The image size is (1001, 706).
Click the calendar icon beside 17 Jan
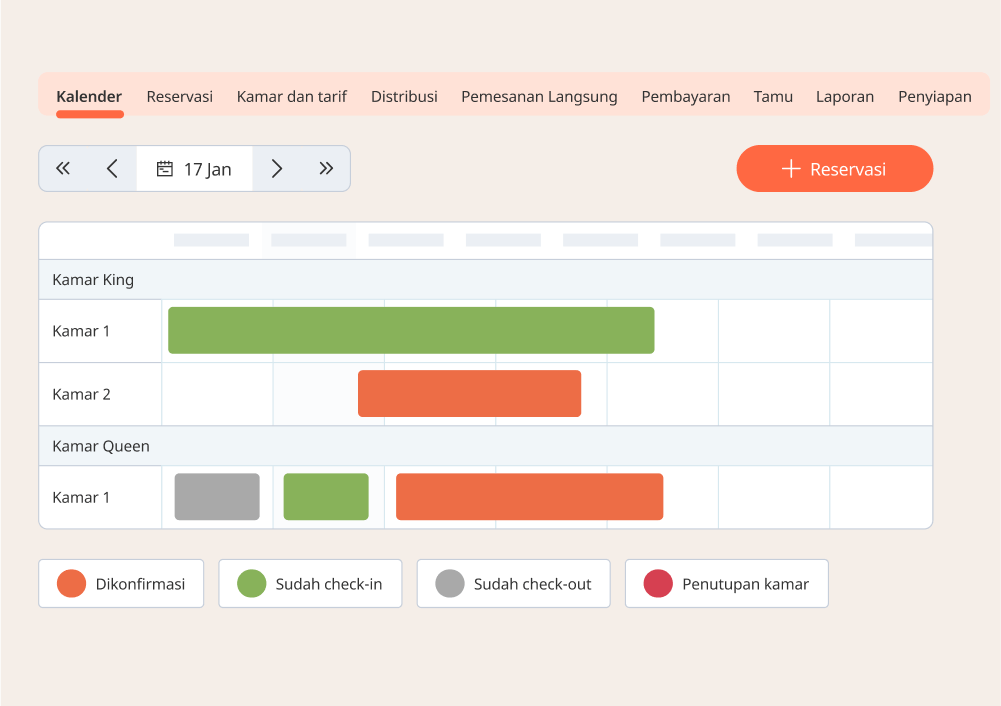coord(165,169)
